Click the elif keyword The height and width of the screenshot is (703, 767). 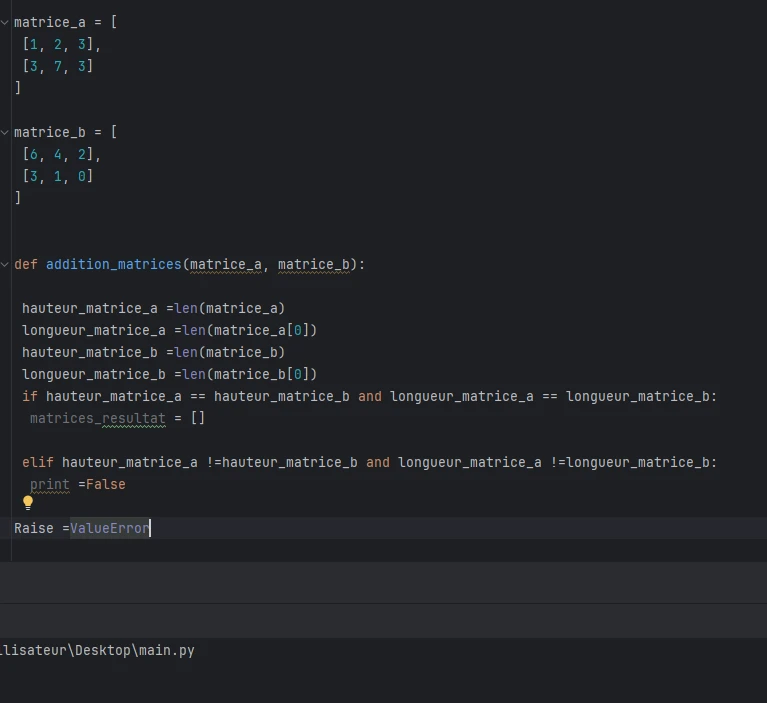point(37,462)
